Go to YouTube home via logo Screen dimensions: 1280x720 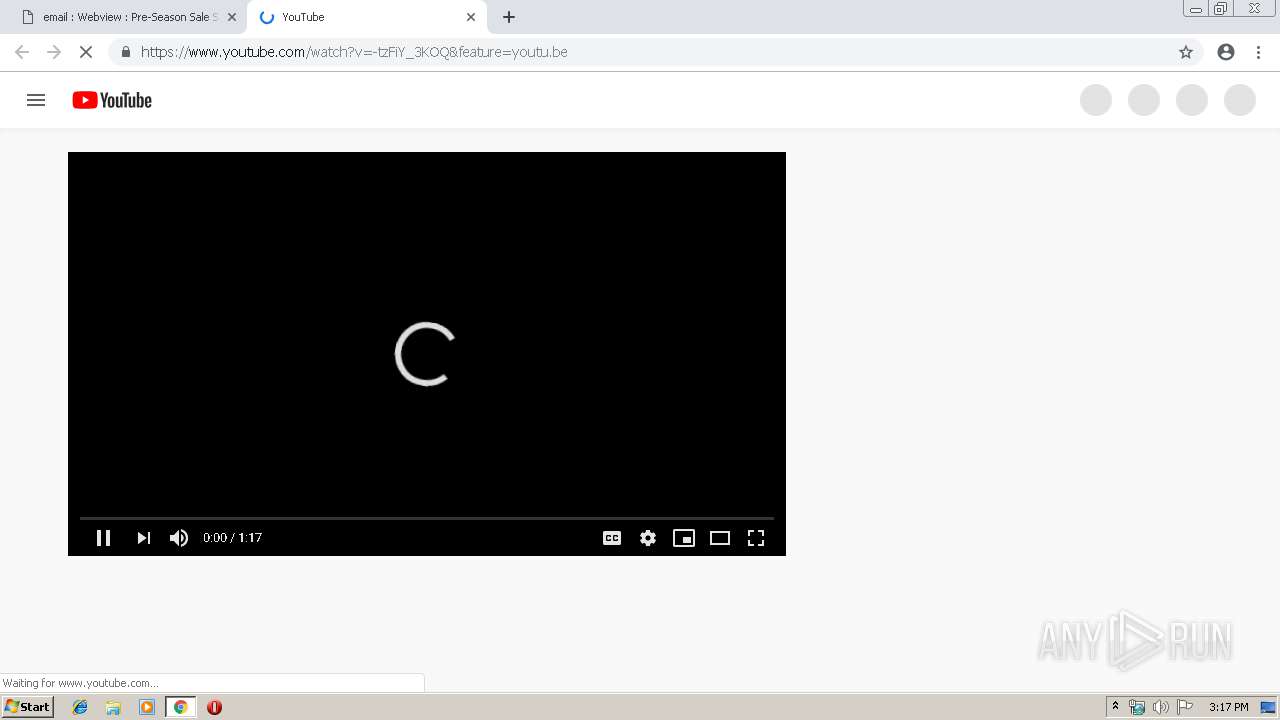pyautogui.click(x=112, y=100)
